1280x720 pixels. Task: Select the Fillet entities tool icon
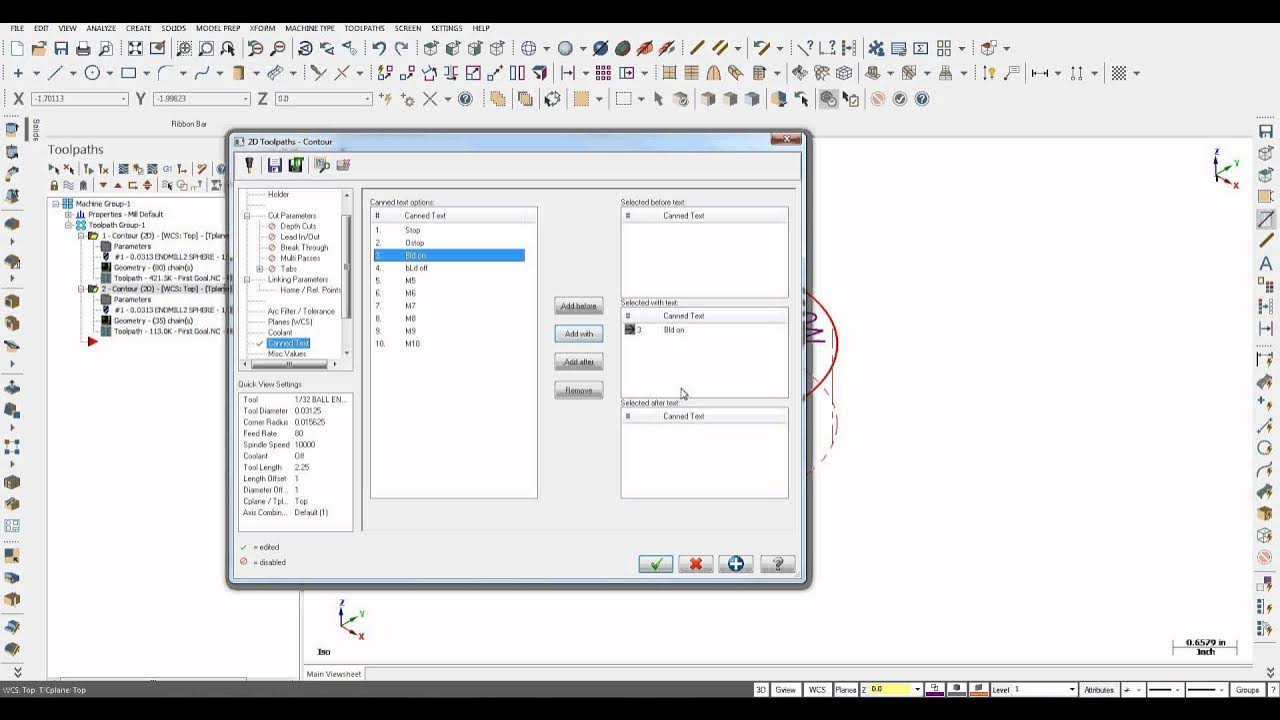(165, 73)
